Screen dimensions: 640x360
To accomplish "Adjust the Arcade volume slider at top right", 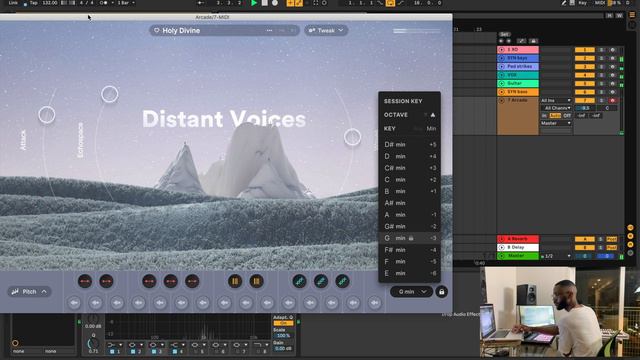I will click(x=416, y=31).
